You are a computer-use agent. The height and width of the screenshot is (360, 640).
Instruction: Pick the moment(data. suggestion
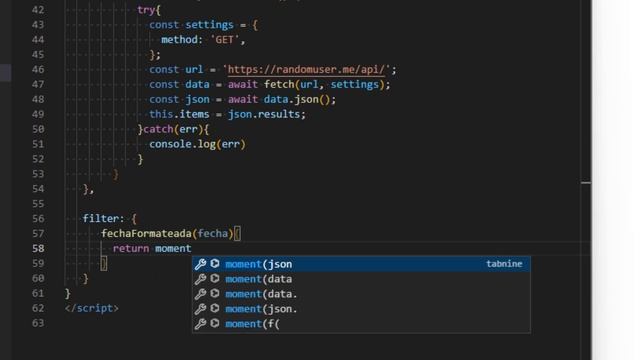coord(361,294)
